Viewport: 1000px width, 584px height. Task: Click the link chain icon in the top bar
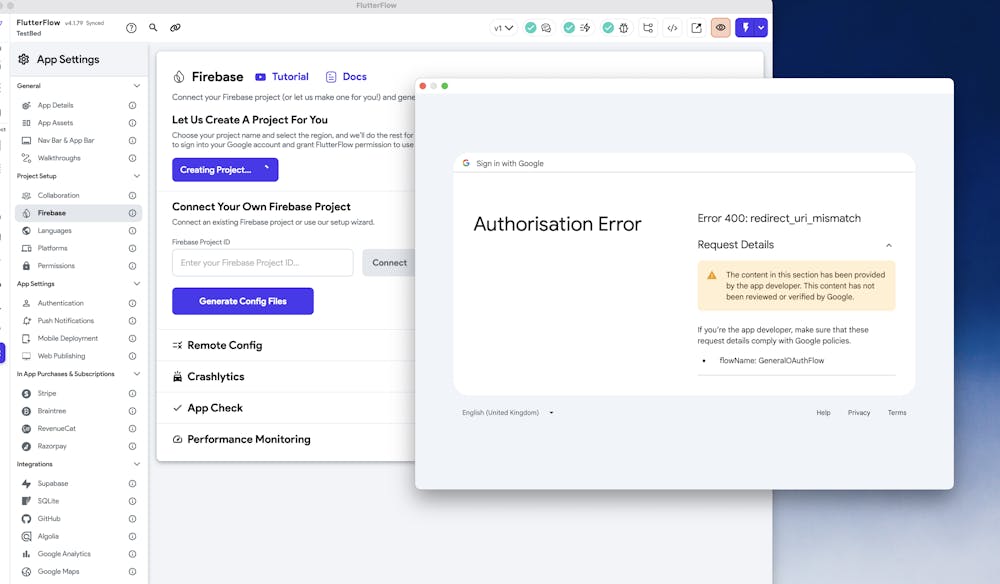tap(175, 27)
